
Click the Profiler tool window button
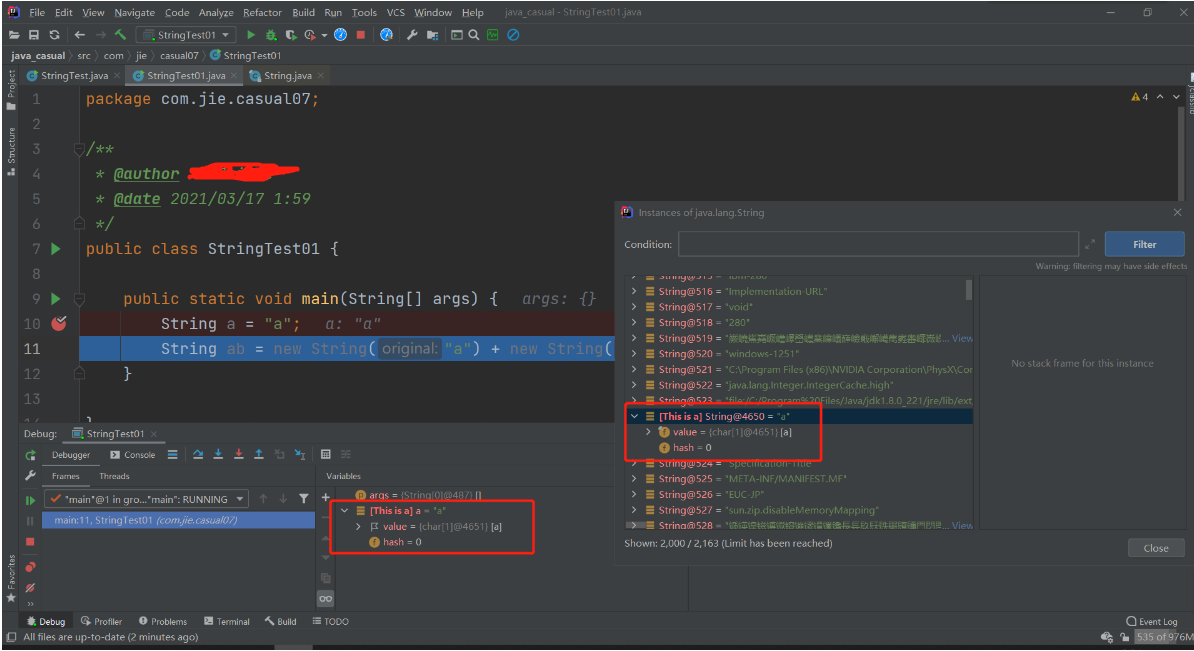point(101,621)
